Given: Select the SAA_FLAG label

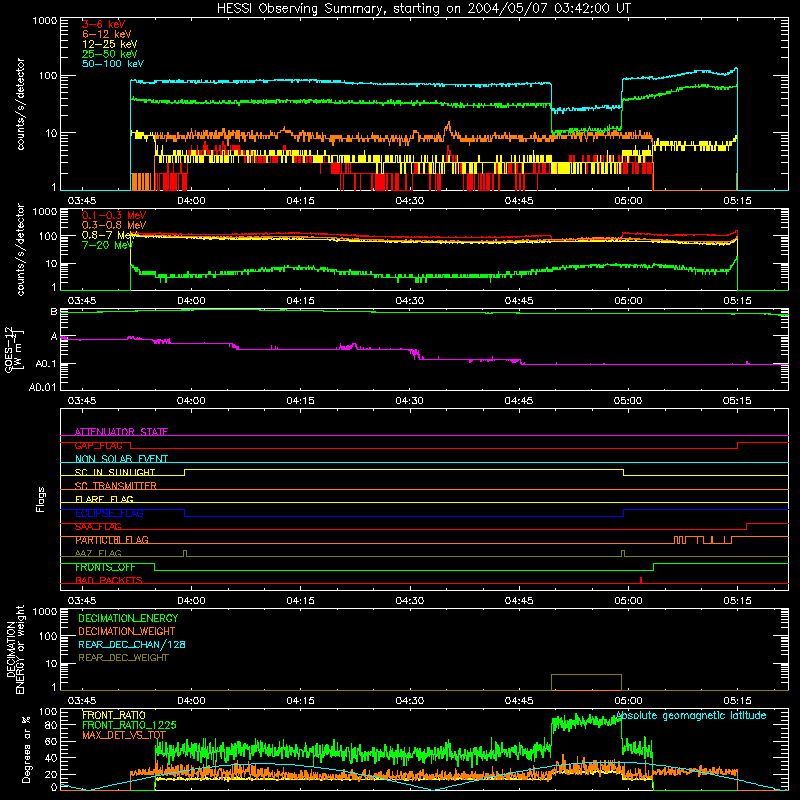Looking at the screenshot, I should pyautogui.click(x=98, y=526).
